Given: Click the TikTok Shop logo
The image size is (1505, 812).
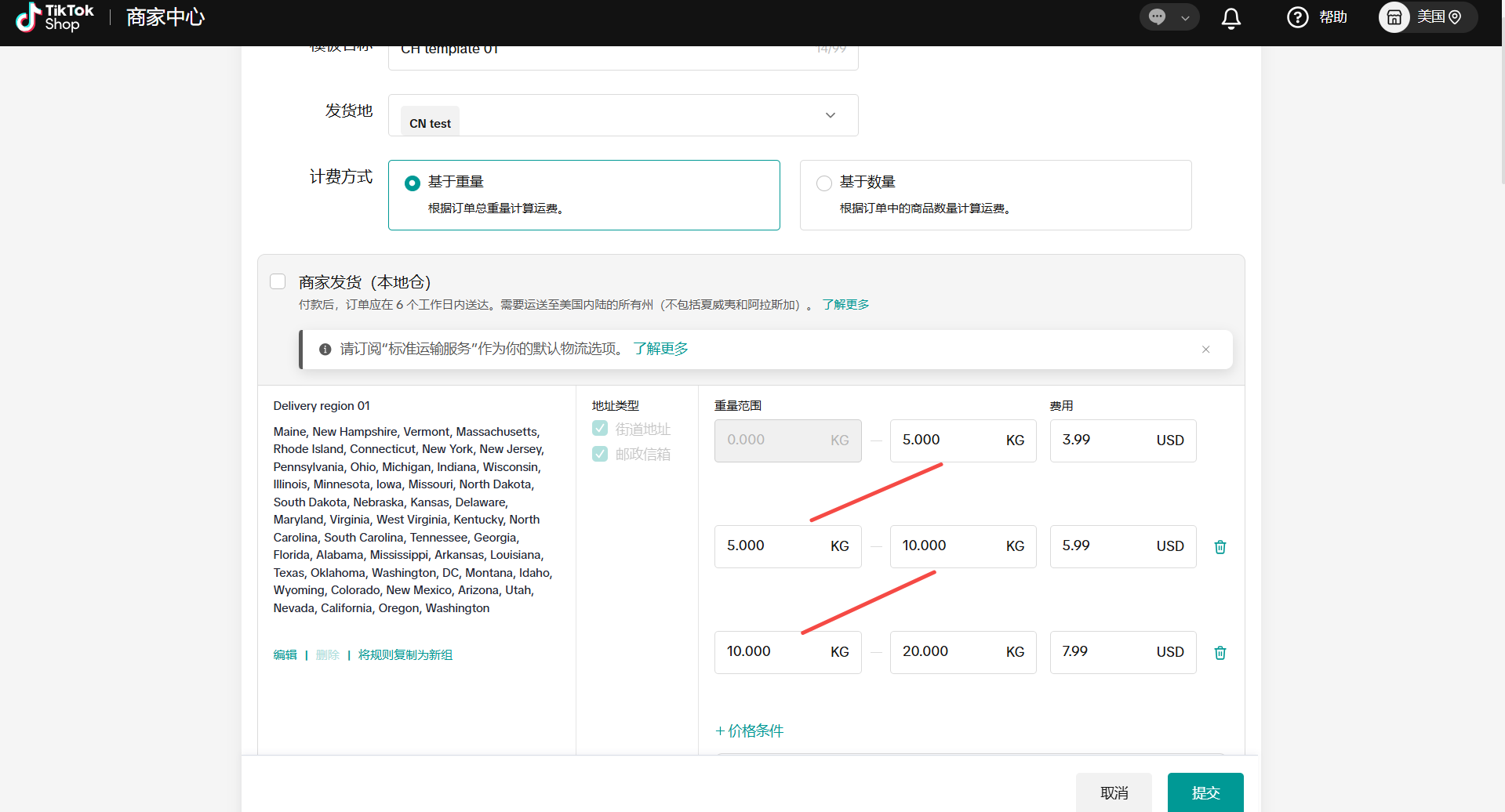Looking at the screenshot, I should pyautogui.click(x=54, y=17).
